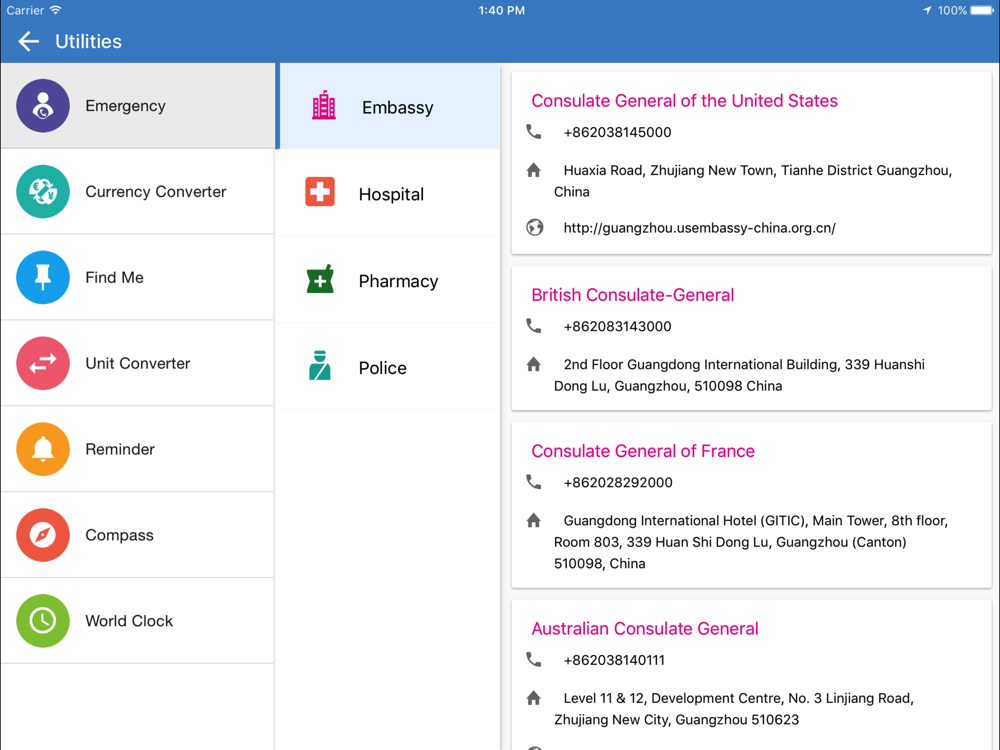Open the usembassy-china.org.cn website link
The width and height of the screenshot is (1000, 750).
pos(700,228)
